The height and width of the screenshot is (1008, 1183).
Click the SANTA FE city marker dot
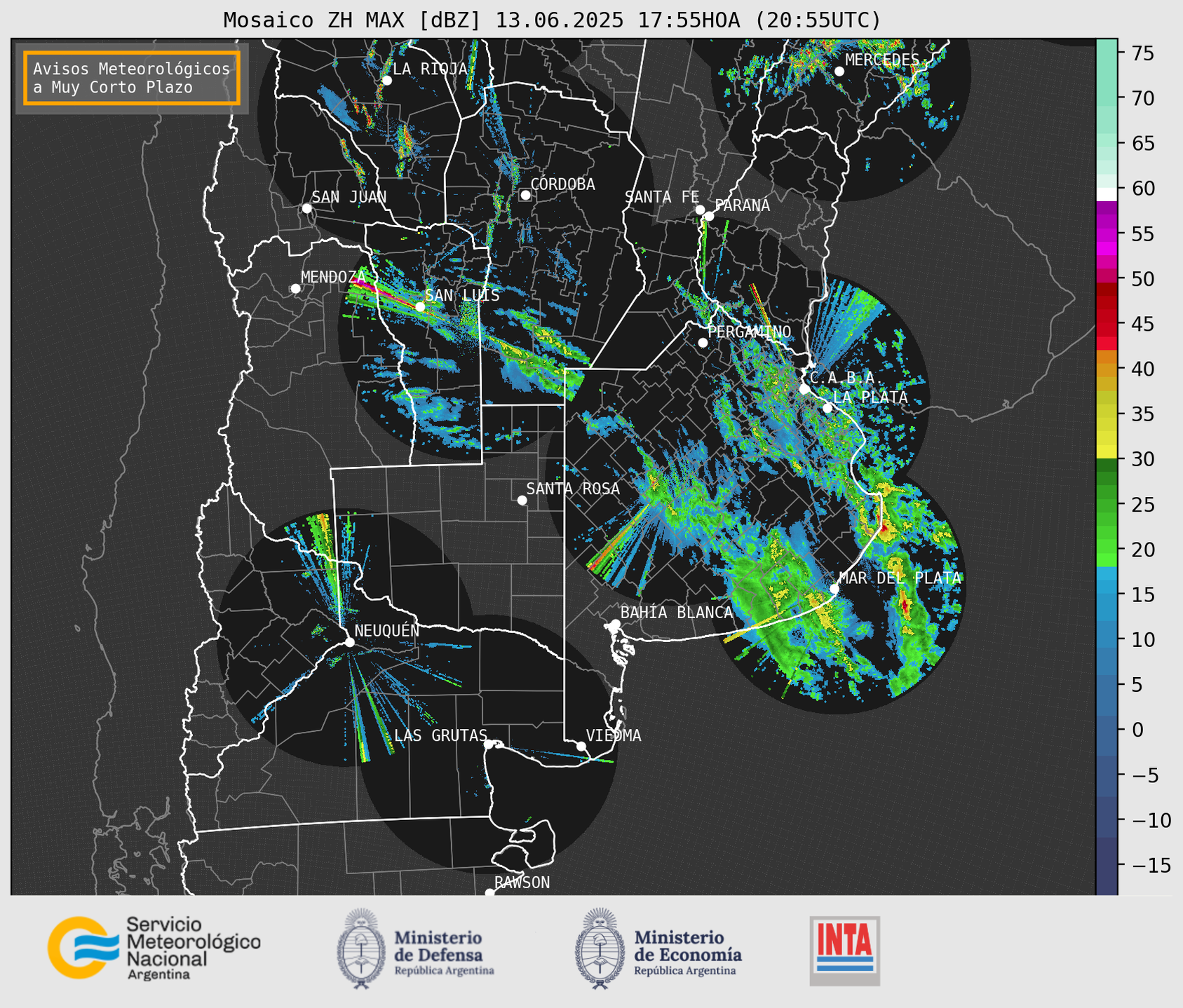point(700,210)
